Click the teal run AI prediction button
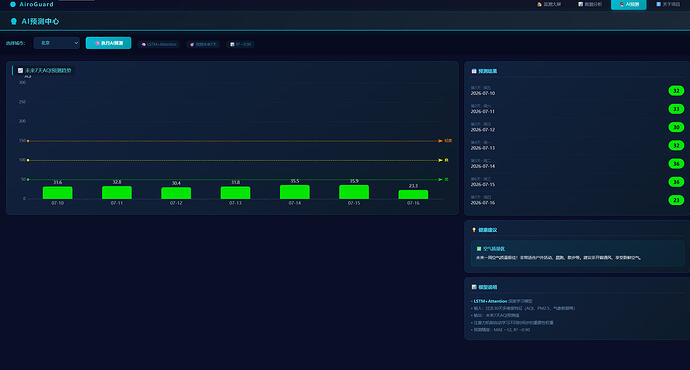The image size is (690, 370). (x=108, y=43)
